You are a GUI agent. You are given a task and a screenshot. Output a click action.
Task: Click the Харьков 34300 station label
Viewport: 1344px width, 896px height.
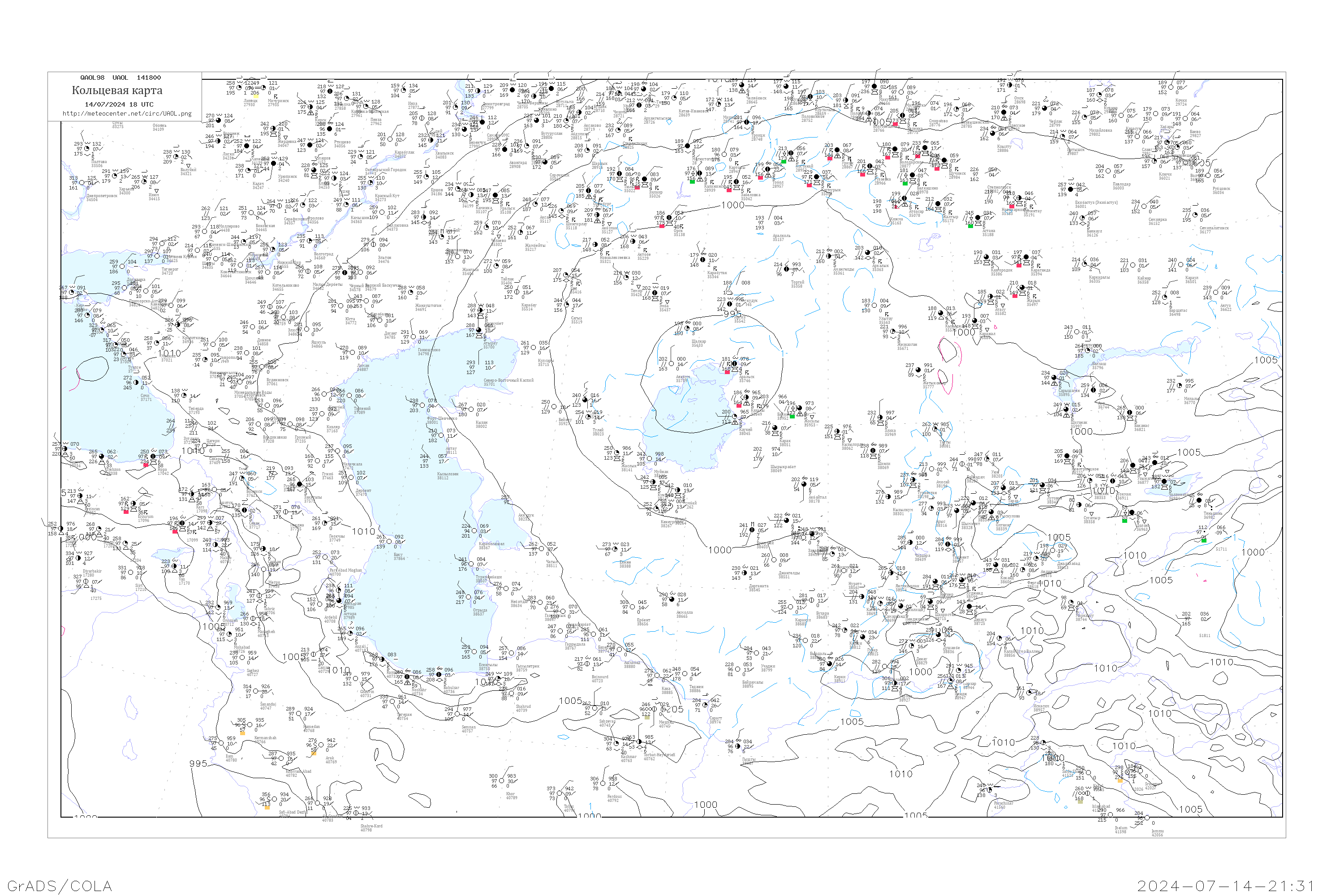click(x=125, y=191)
